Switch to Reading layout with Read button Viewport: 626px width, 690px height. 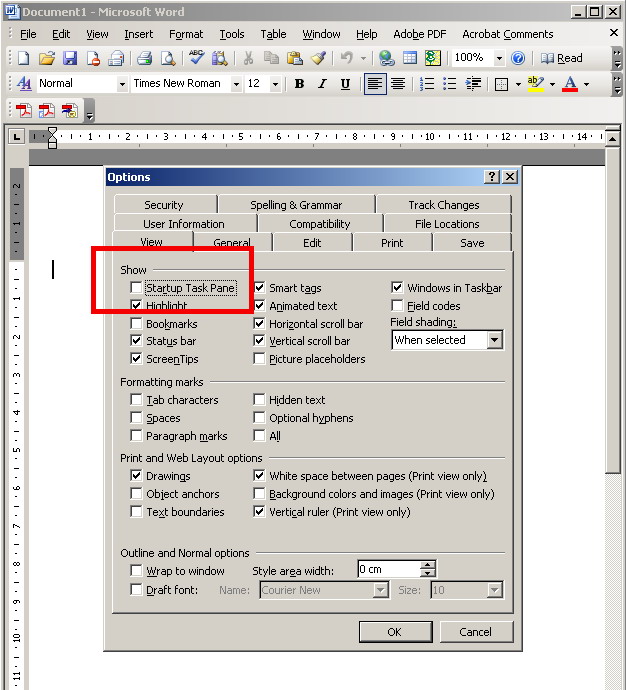click(562, 58)
